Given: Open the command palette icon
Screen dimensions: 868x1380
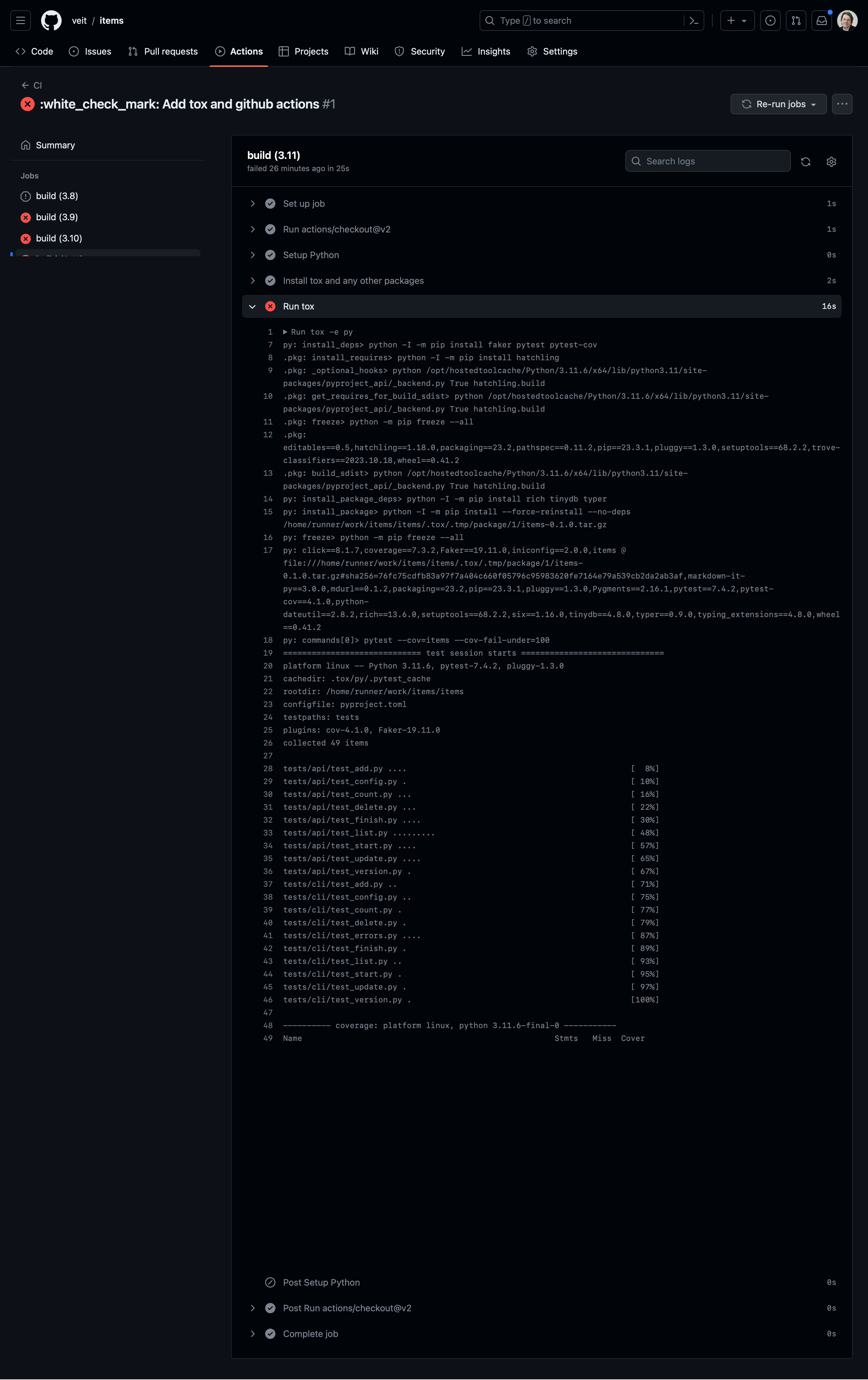Looking at the screenshot, I should pyautogui.click(x=694, y=21).
